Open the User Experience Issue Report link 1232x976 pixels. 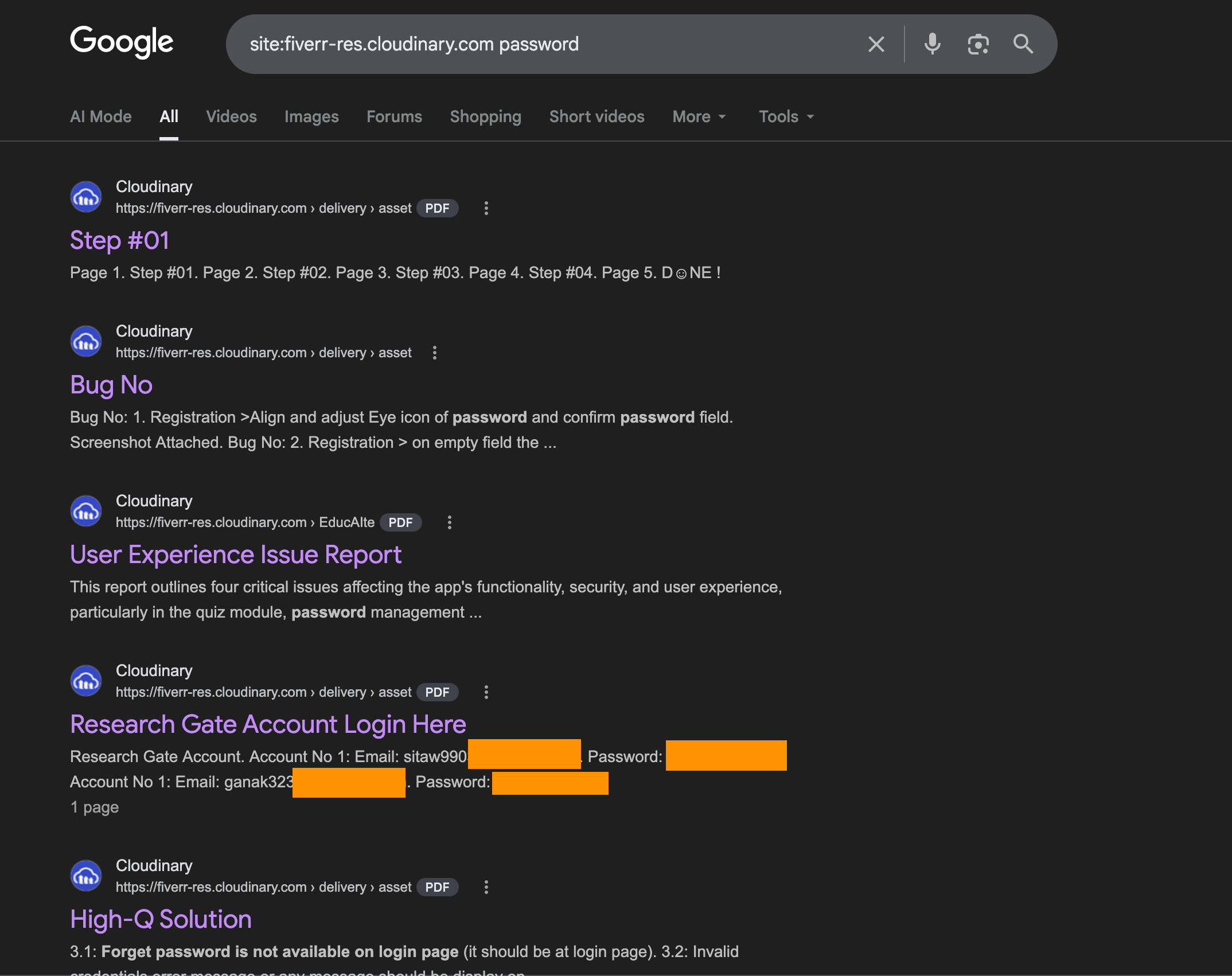point(235,555)
